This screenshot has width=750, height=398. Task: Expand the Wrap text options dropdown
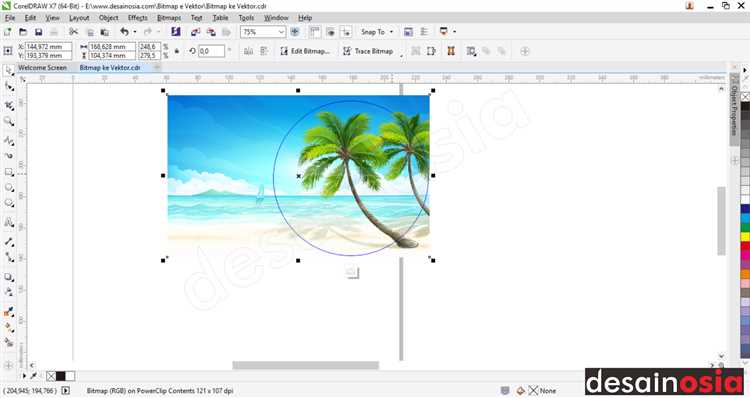(471, 51)
